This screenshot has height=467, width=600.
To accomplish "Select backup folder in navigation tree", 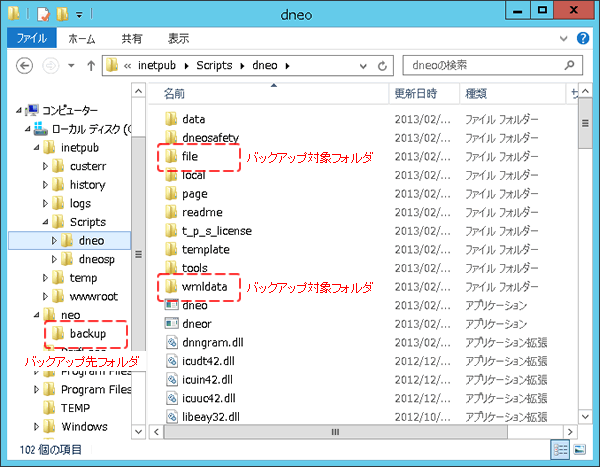I will coord(88,332).
